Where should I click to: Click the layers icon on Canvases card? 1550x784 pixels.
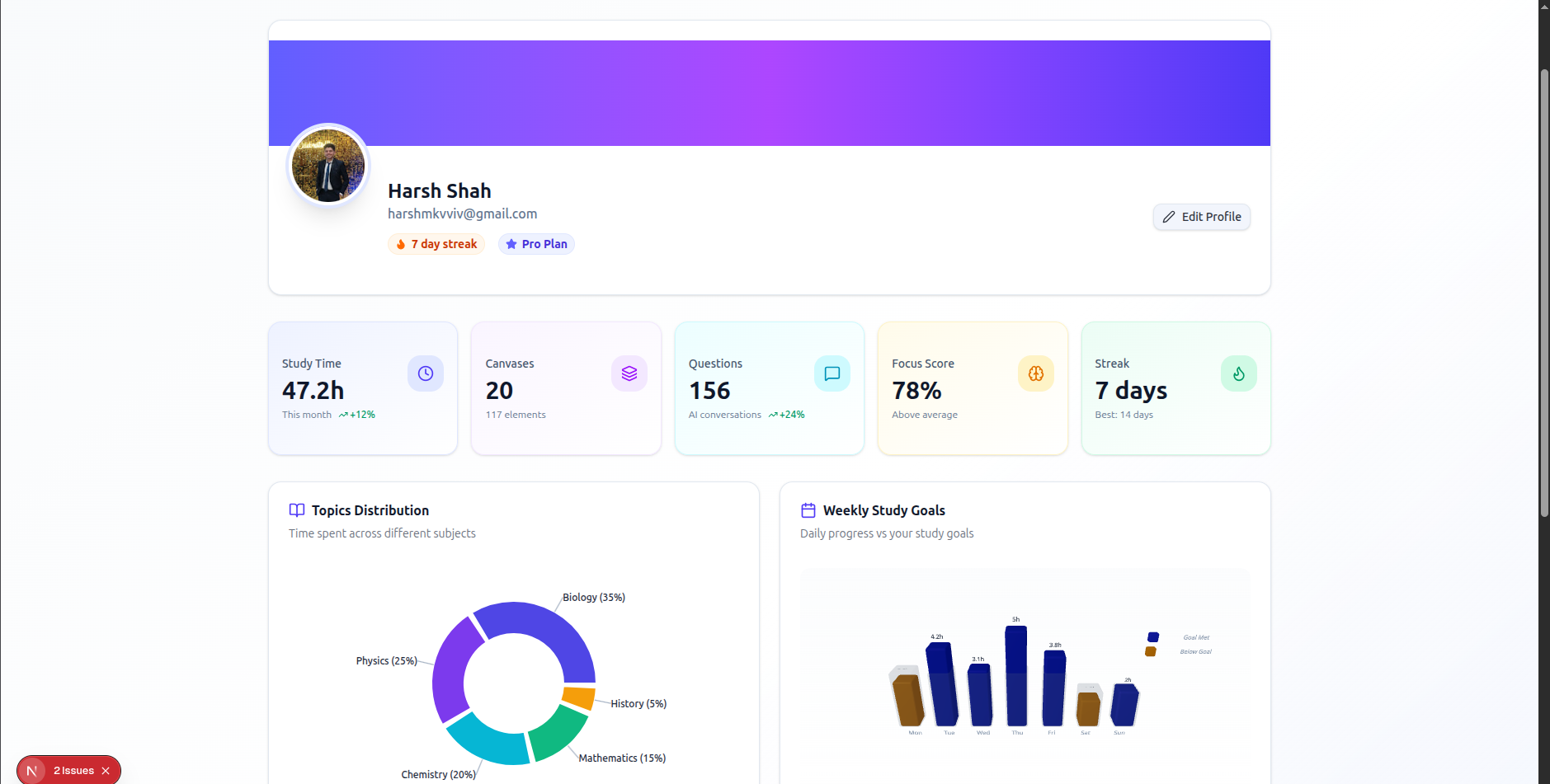click(629, 373)
